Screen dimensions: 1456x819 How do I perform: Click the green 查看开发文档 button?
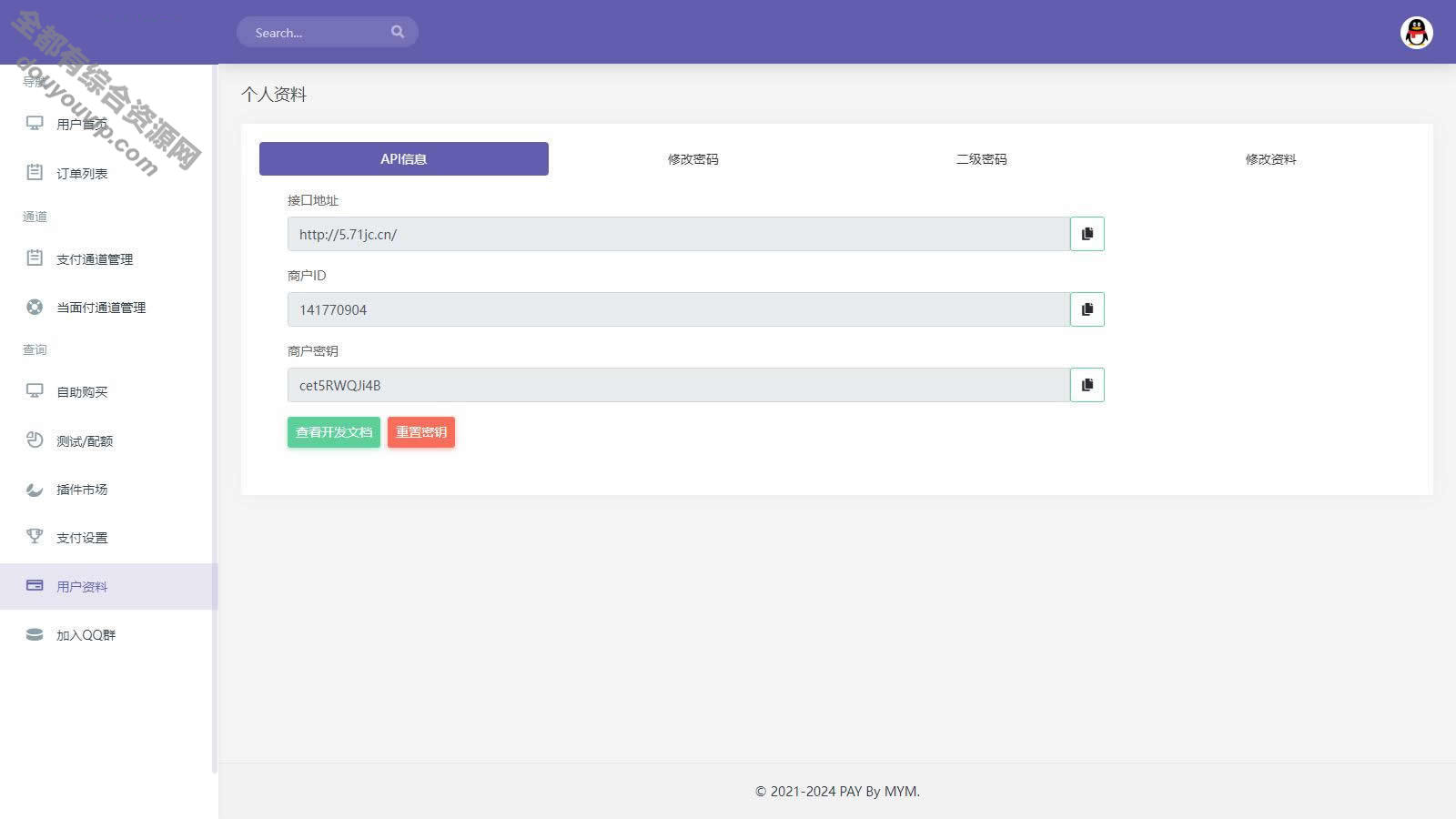334,432
